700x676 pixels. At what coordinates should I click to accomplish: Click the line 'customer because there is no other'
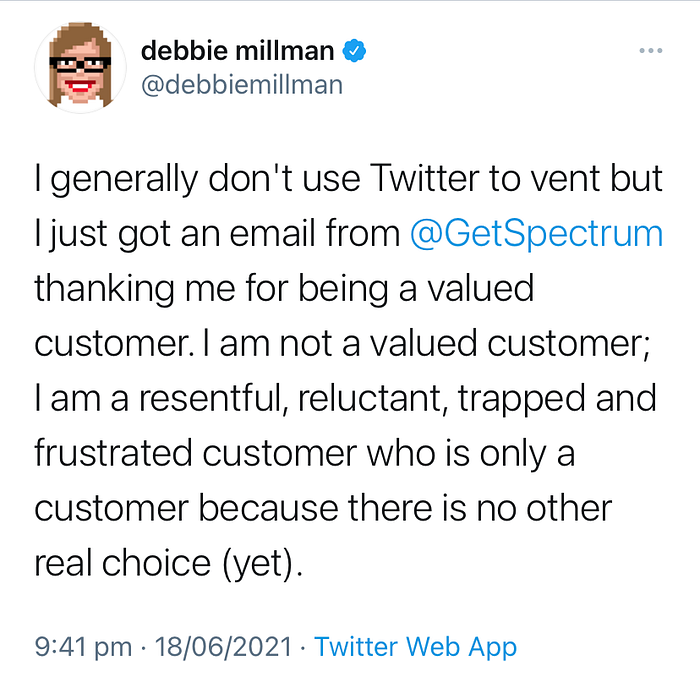(x=323, y=508)
